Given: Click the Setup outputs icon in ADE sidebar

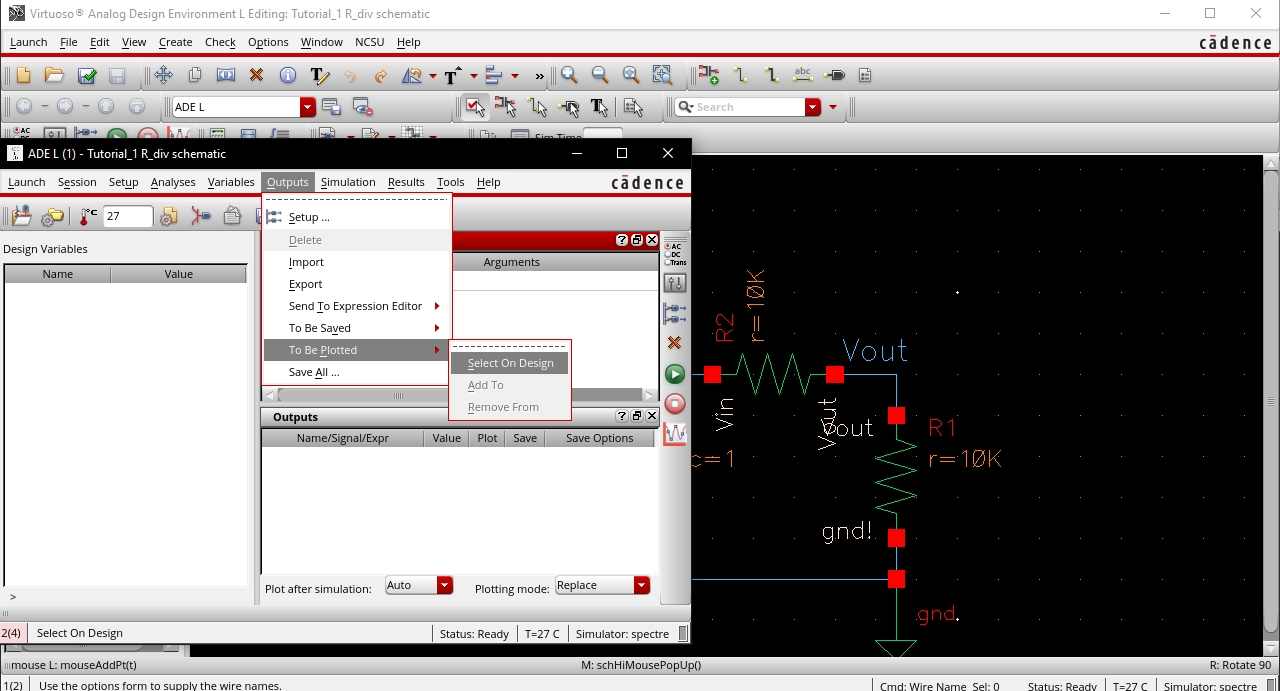Looking at the screenshot, I should coord(675,313).
